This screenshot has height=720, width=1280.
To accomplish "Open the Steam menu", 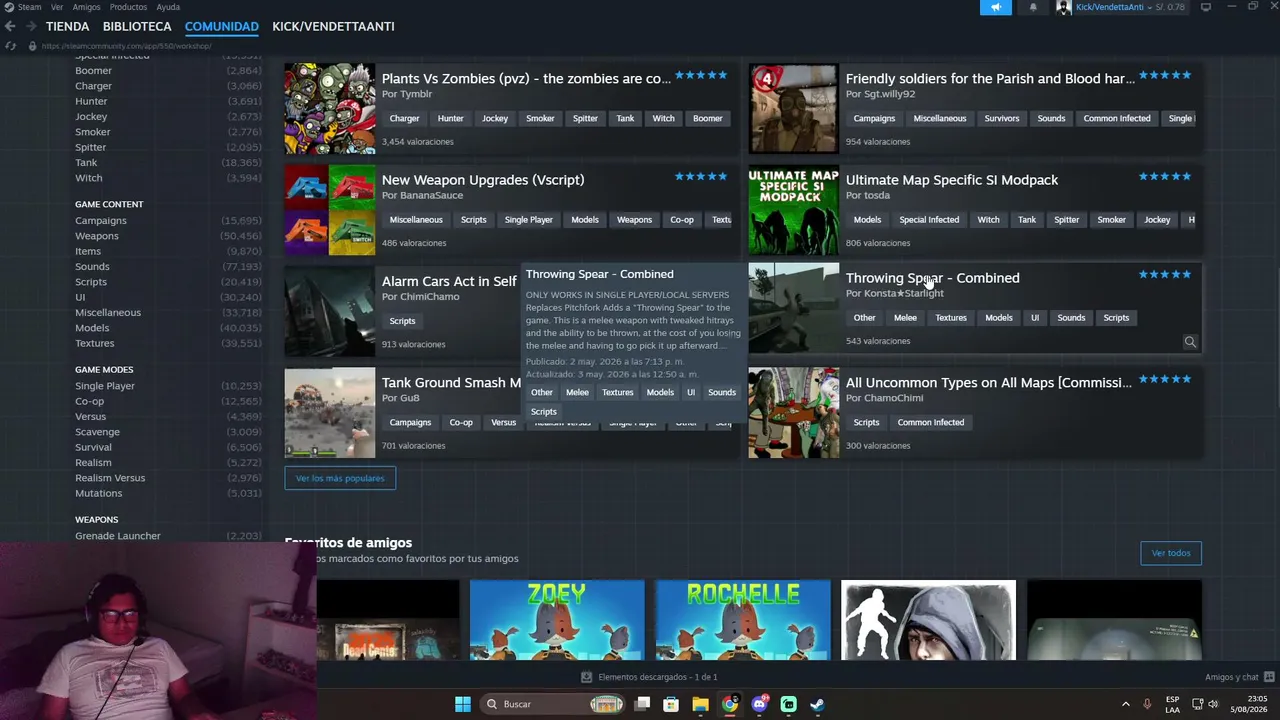I will (30, 7).
